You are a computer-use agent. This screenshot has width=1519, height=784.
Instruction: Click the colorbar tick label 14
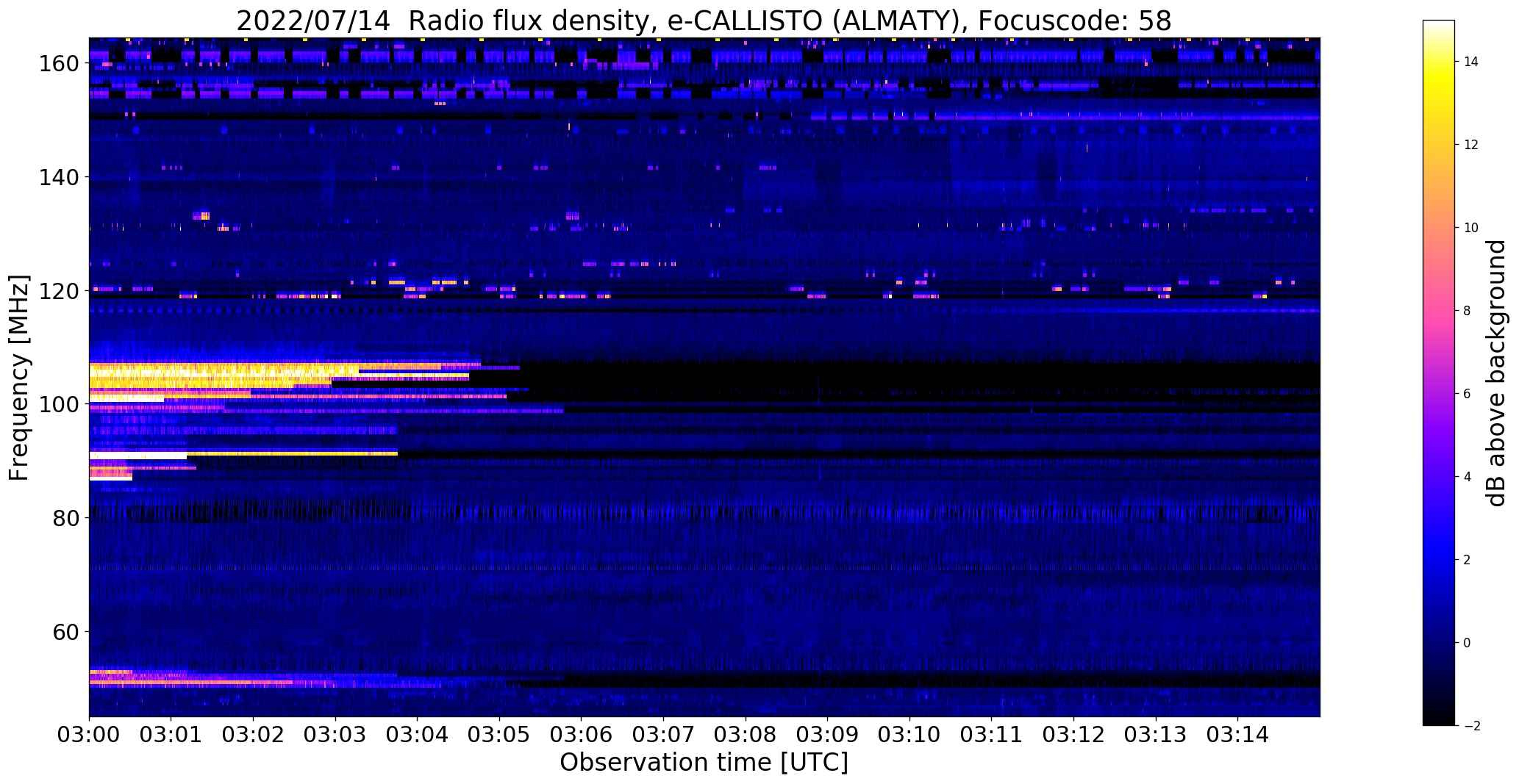click(x=1471, y=62)
